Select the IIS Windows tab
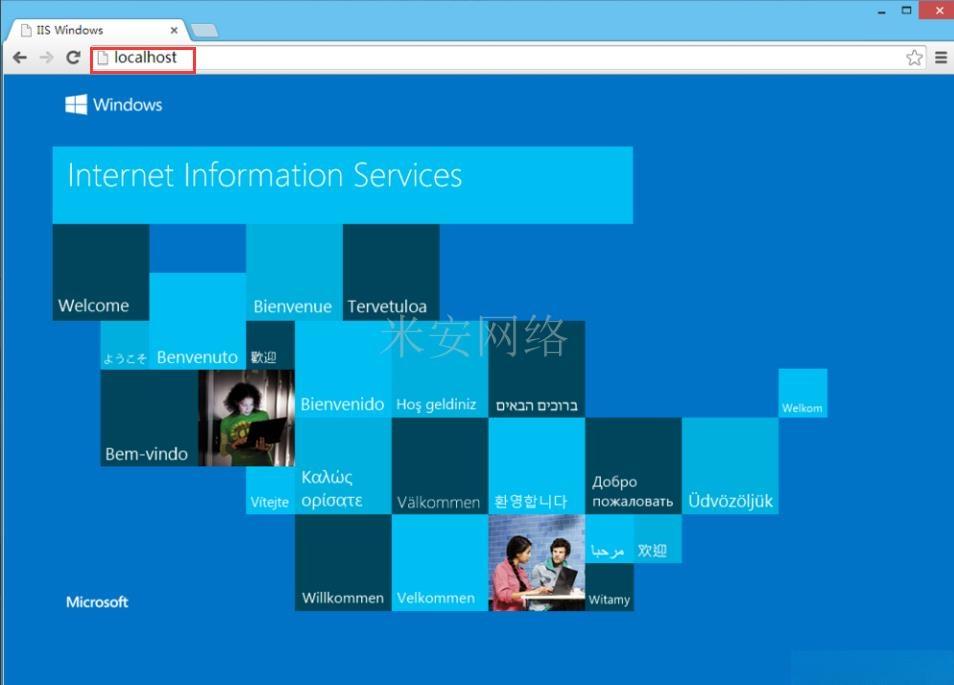 pyautogui.click(x=96, y=30)
